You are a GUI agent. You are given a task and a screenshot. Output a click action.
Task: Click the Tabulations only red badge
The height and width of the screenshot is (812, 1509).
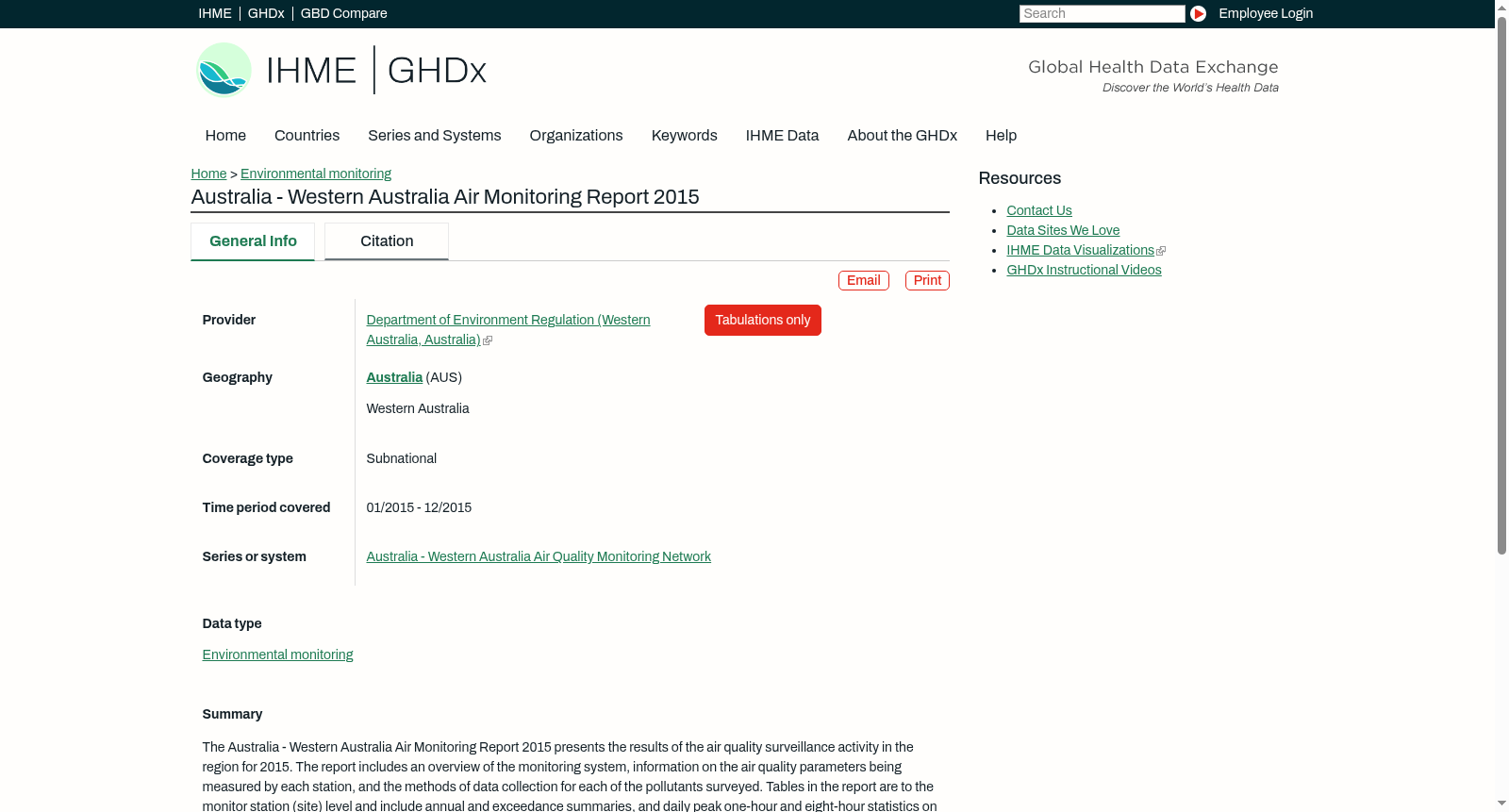tap(762, 320)
